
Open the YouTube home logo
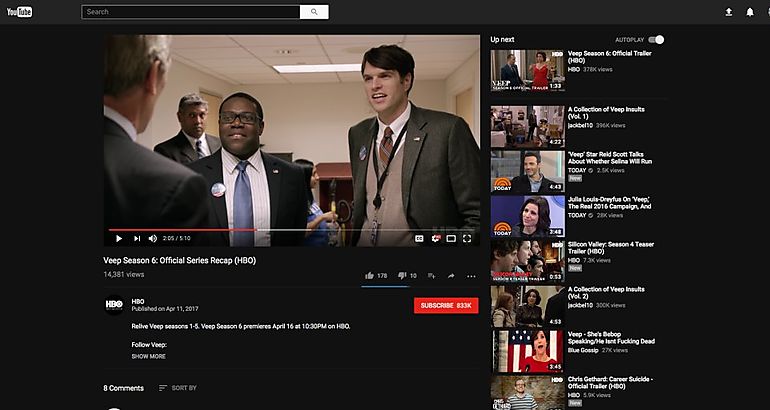[19, 12]
